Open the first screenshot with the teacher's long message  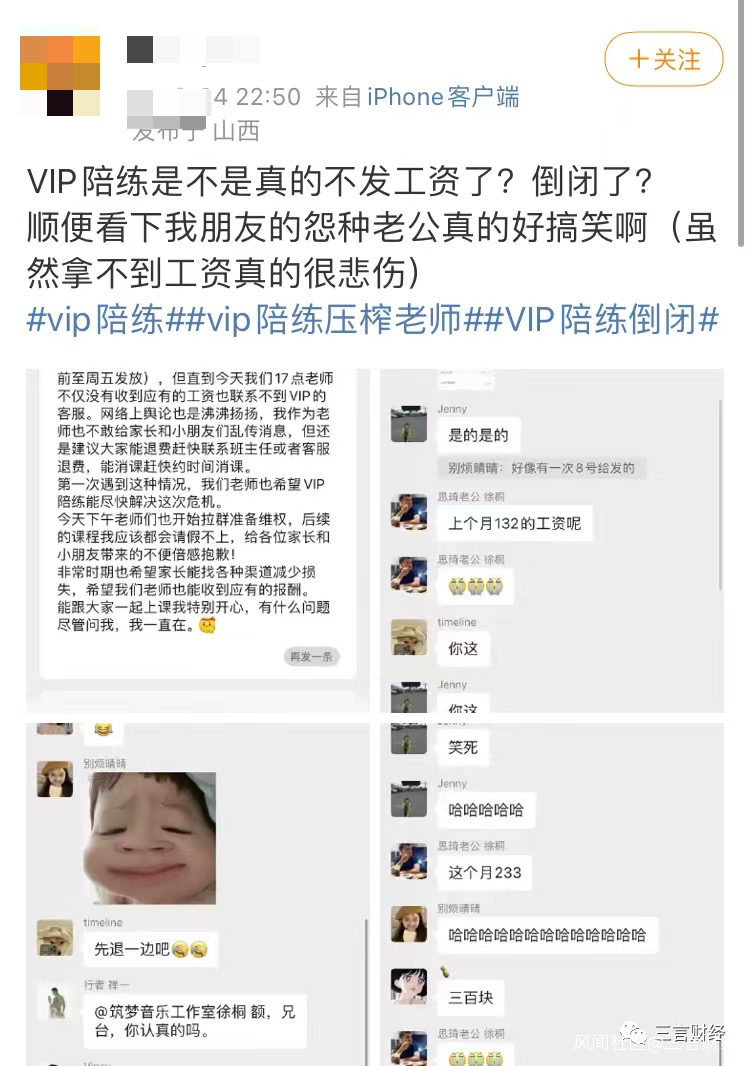click(198, 540)
